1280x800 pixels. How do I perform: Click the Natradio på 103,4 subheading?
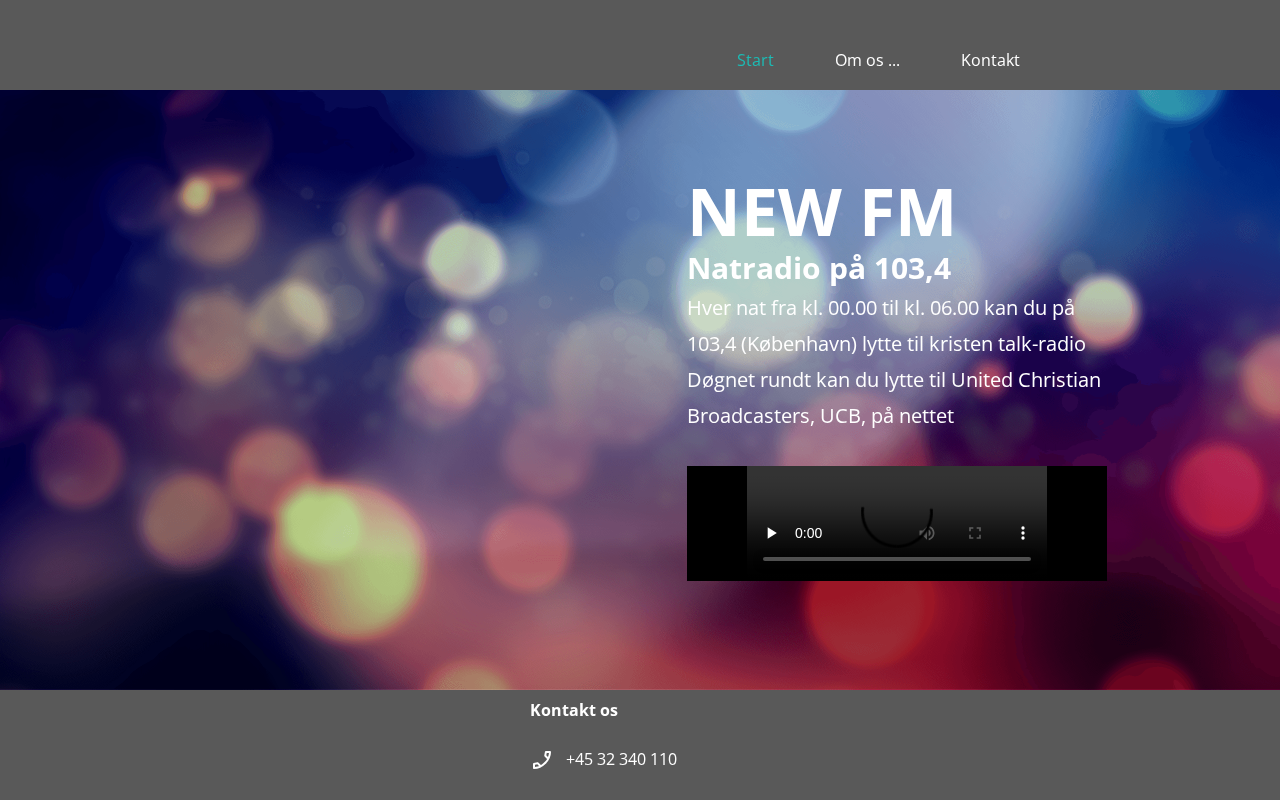(x=819, y=269)
